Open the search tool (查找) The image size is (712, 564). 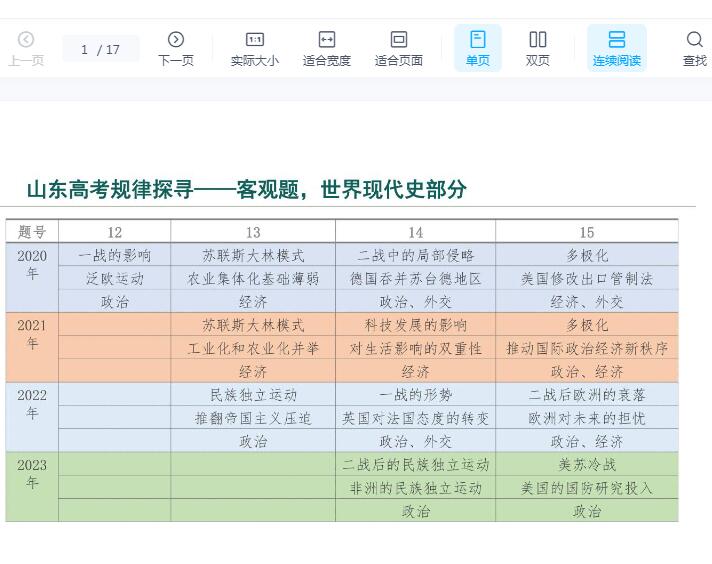(x=694, y=47)
